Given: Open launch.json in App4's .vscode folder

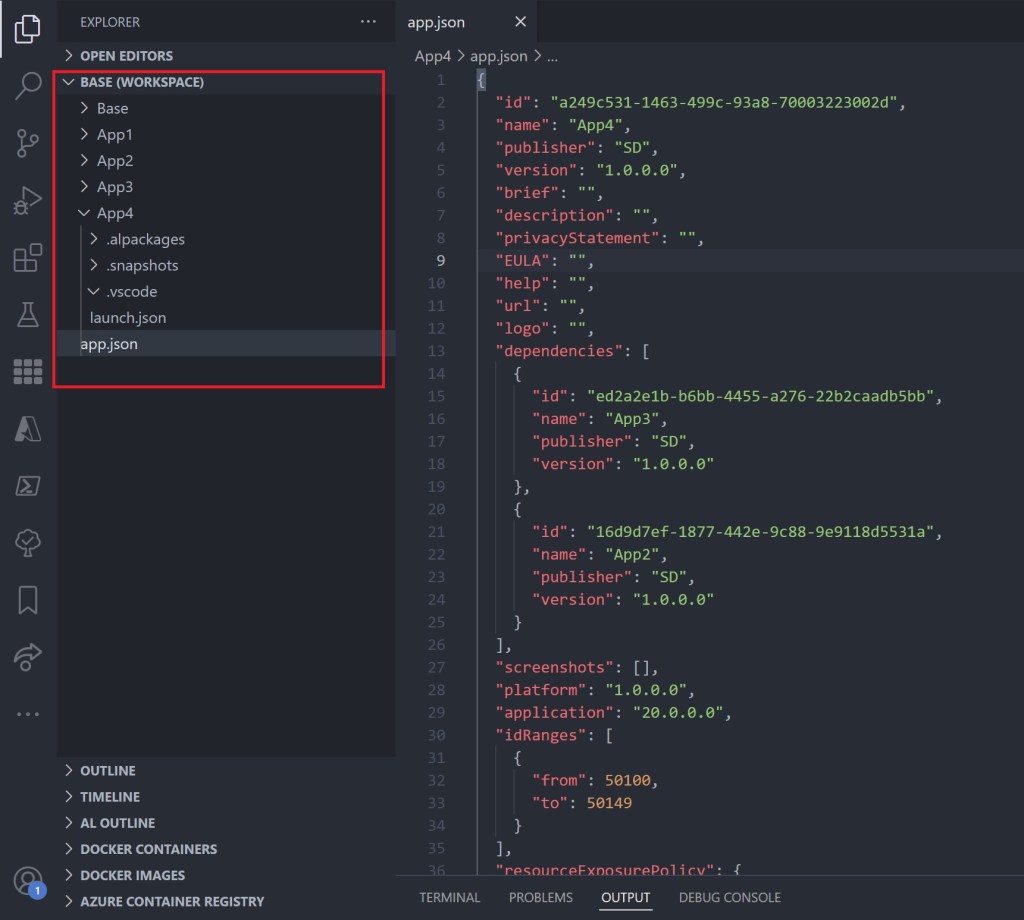Looking at the screenshot, I should pyautogui.click(x=127, y=317).
